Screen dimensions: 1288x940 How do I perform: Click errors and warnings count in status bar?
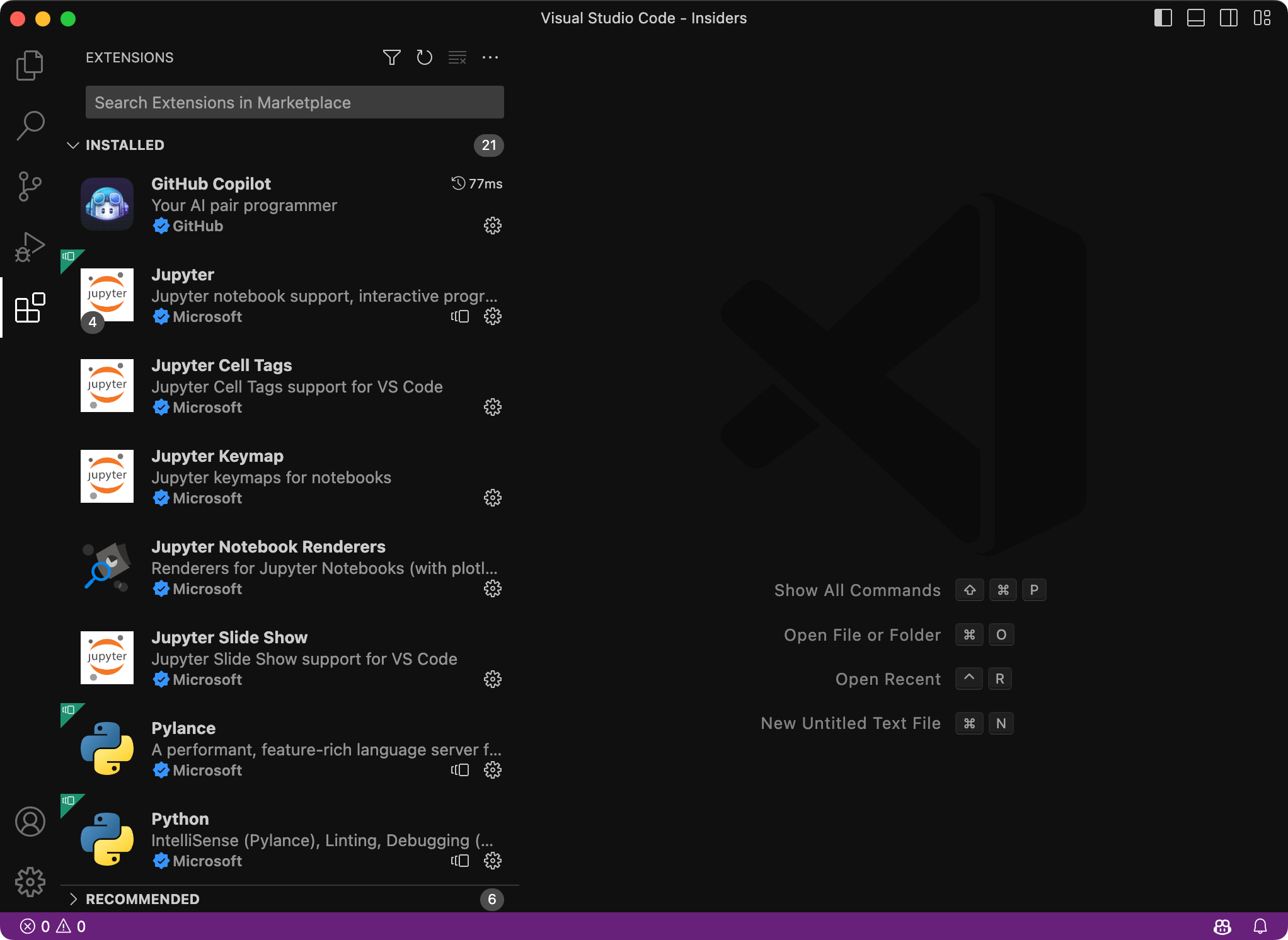(53, 926)
